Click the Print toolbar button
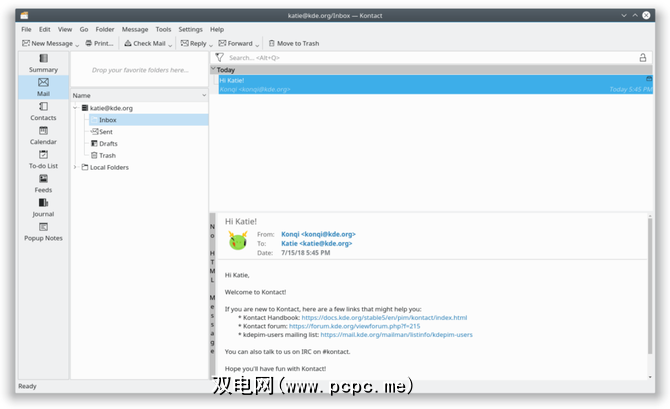670x409 pixels. tap(100, 43)
